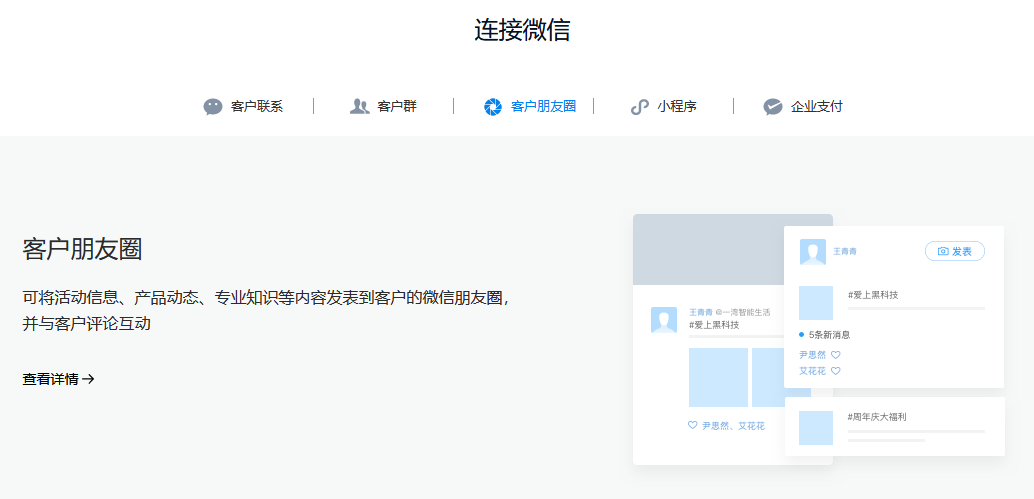Click the large left image in the moments post
This screenshot has width=1034, height=499.
718,377
